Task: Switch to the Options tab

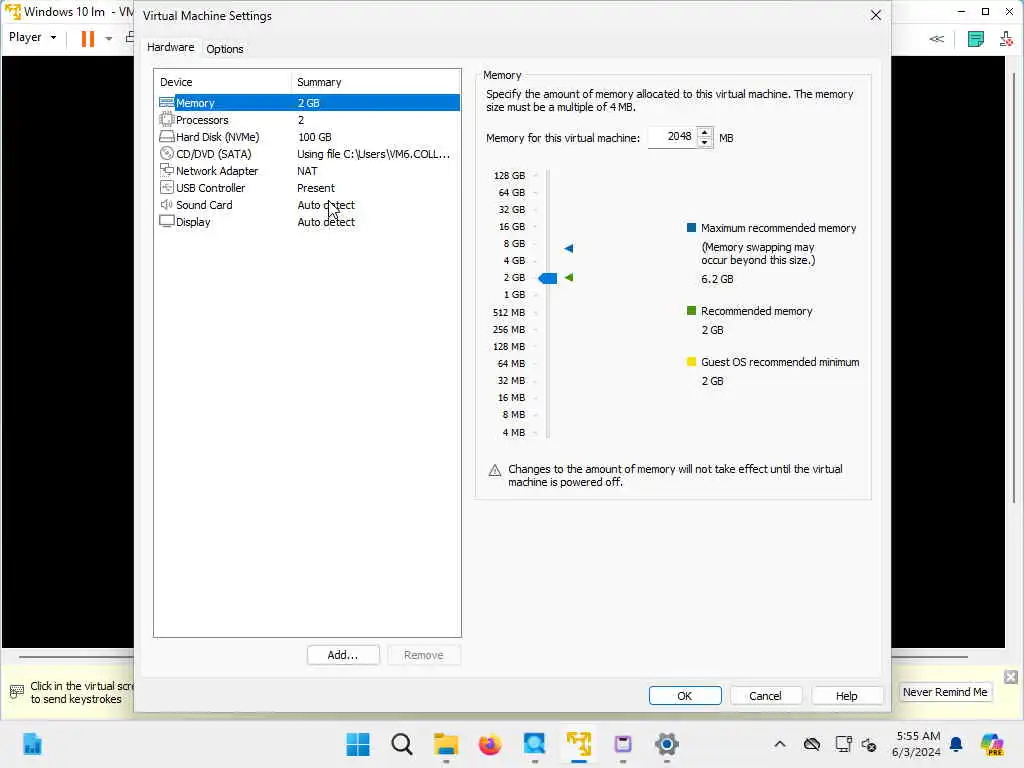Action: [x=225, y=49]
